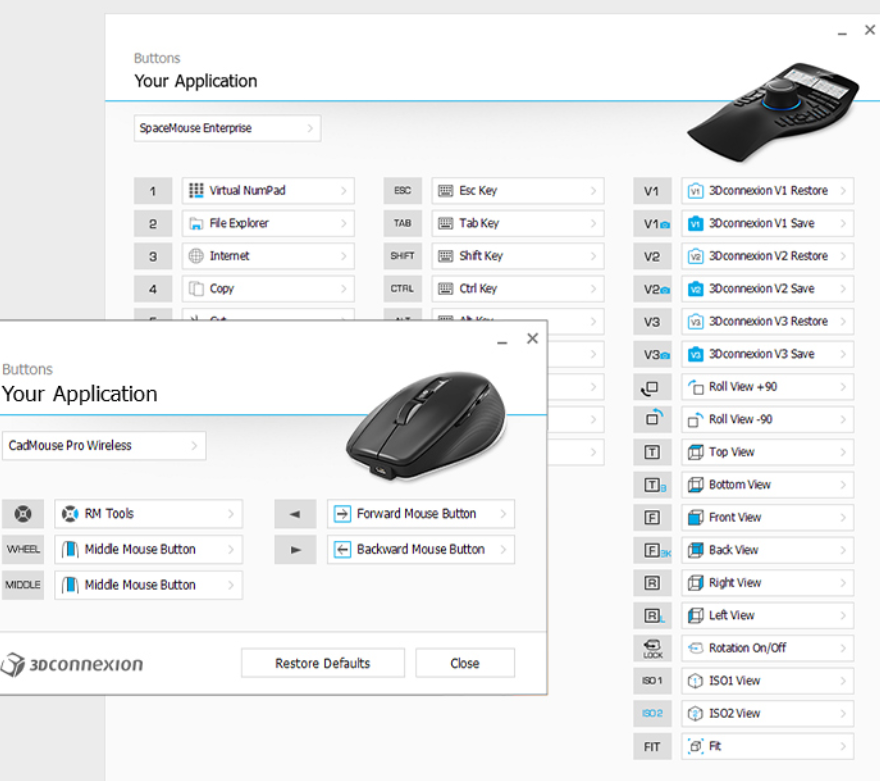Select the File Explorer assignment field

(268, 224)
